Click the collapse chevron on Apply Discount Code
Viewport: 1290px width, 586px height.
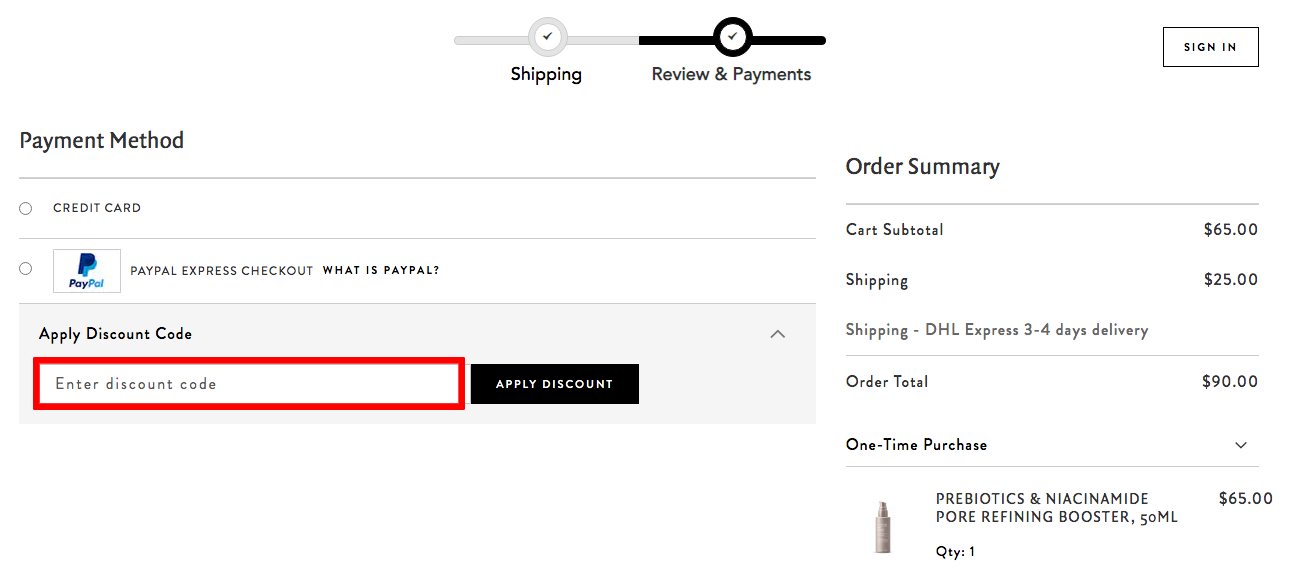[x=778, y=334]
